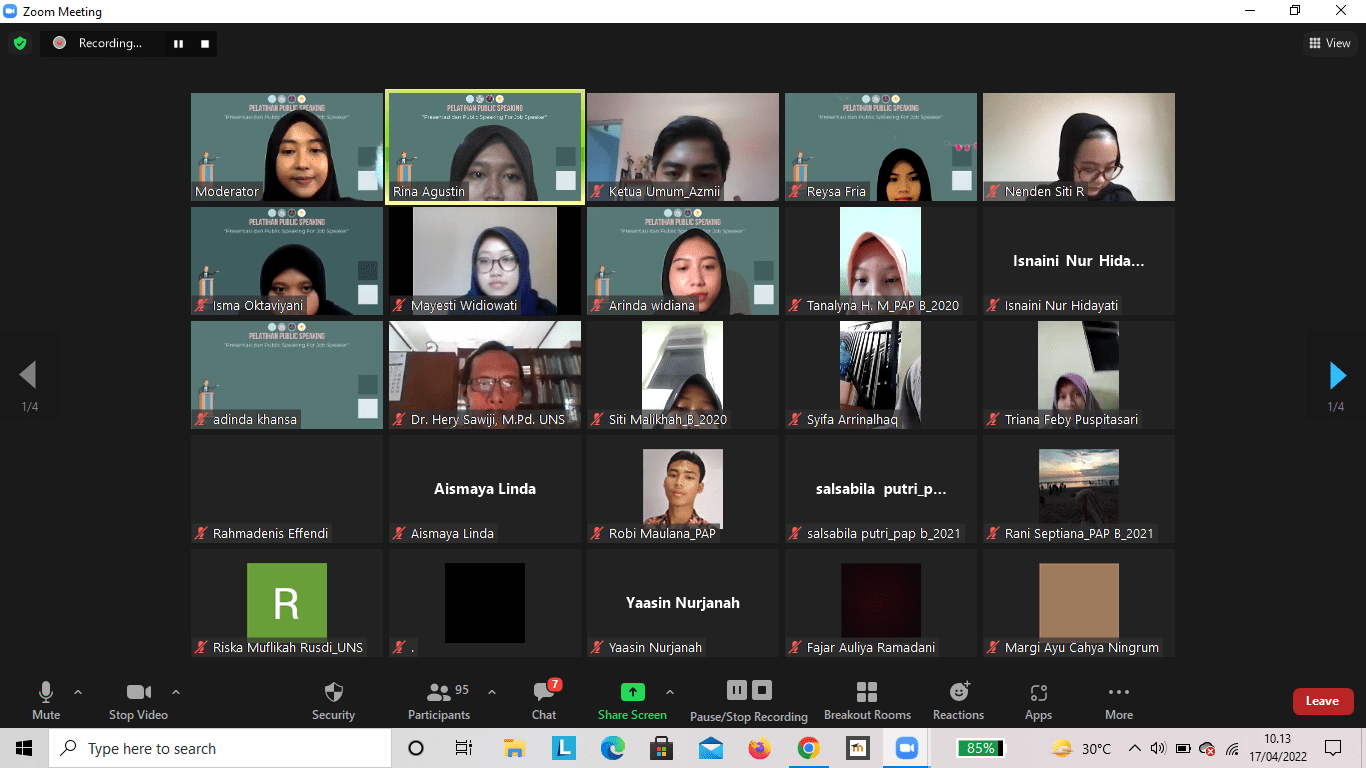Stop recording in bottom toolbar
Screen dimensions: 1366x768
762,690
